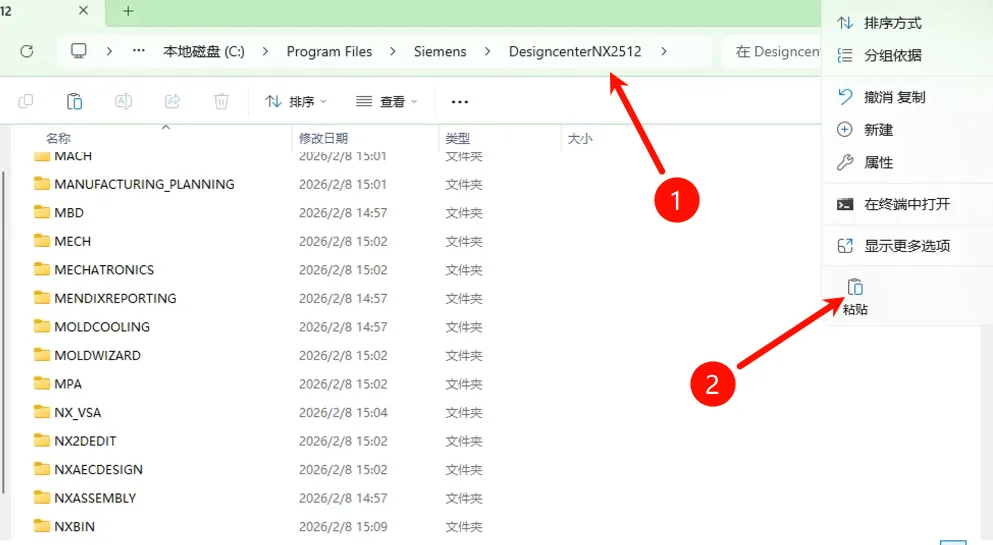993x545 pixels.
Task: Select the NXAECDESIGN folder icon
Action: click(x=42, y=469)
